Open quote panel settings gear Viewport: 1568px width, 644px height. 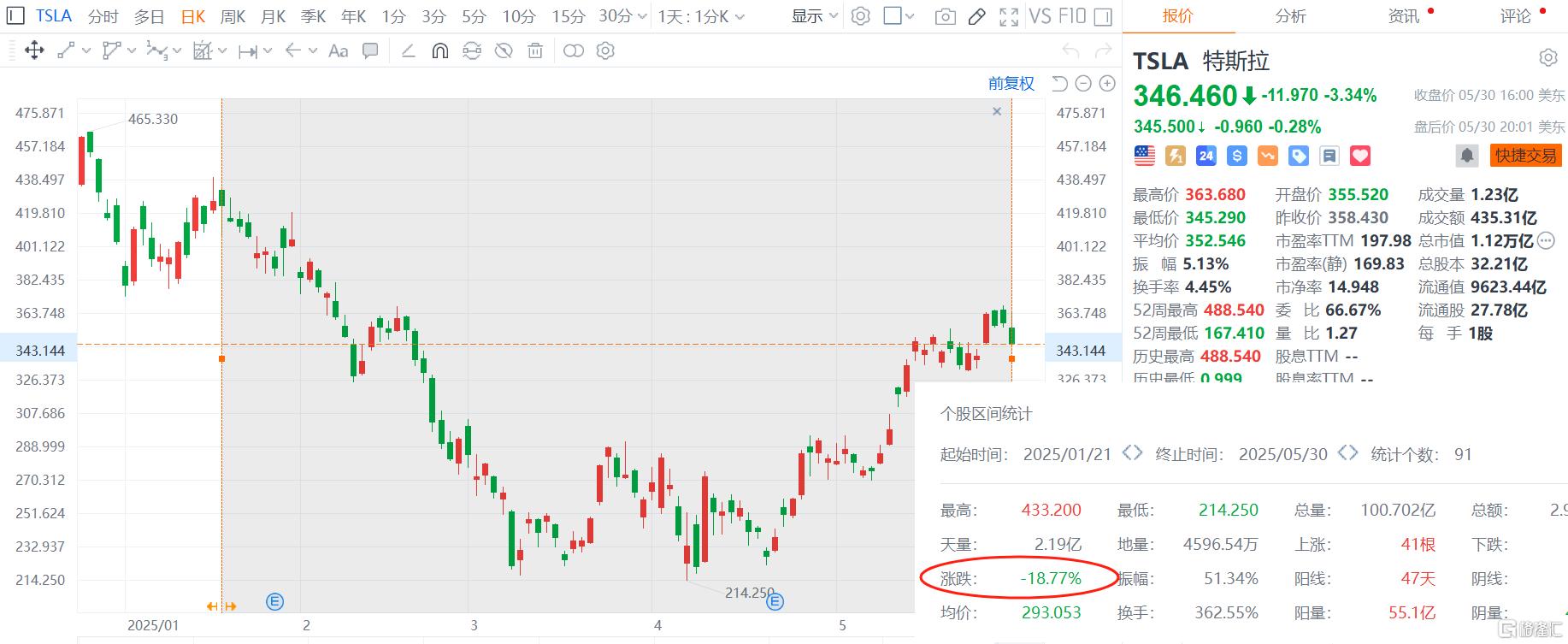(x=1548, y=58)
